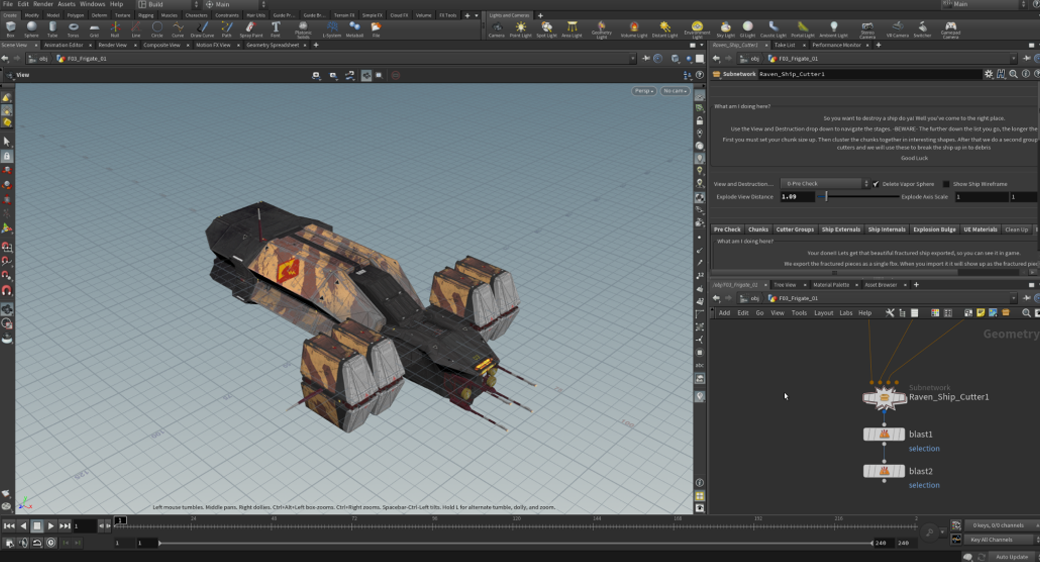Screen dimensions: 1040x562
Task: Click the Environment Light shelf icon
Action: point(697,28)
